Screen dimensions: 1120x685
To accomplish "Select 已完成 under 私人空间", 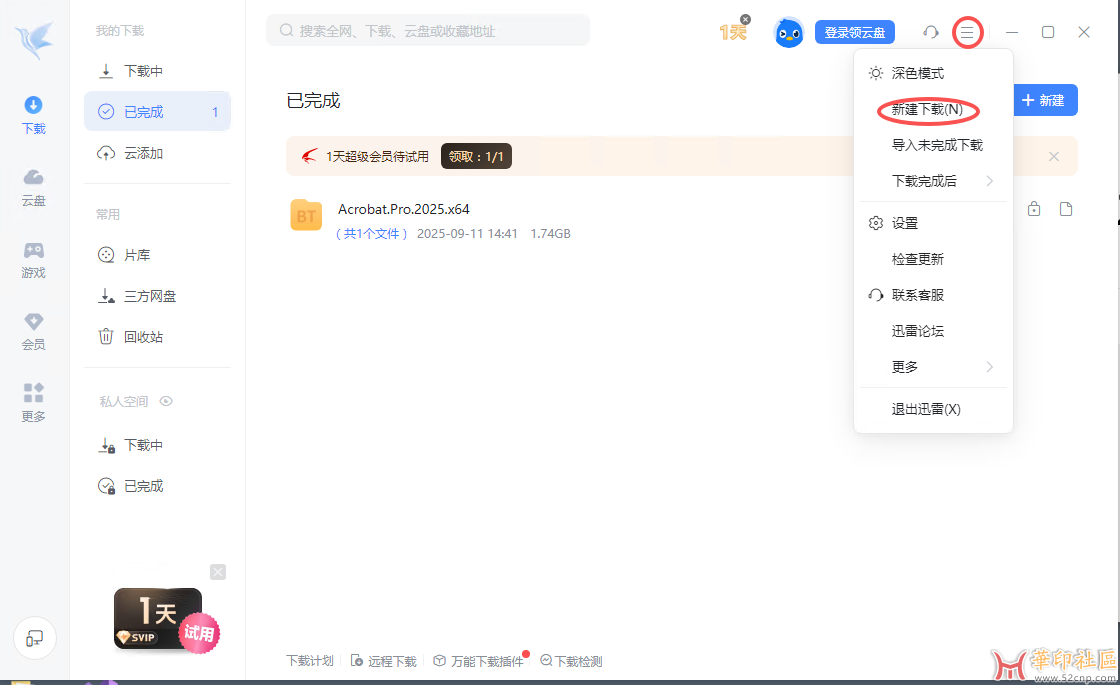I will [157, 486].
